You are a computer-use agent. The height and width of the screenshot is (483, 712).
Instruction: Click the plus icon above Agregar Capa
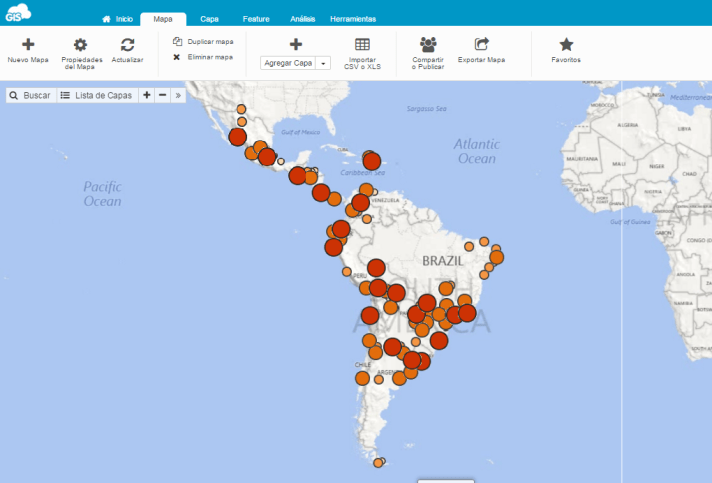coord(296,44)
